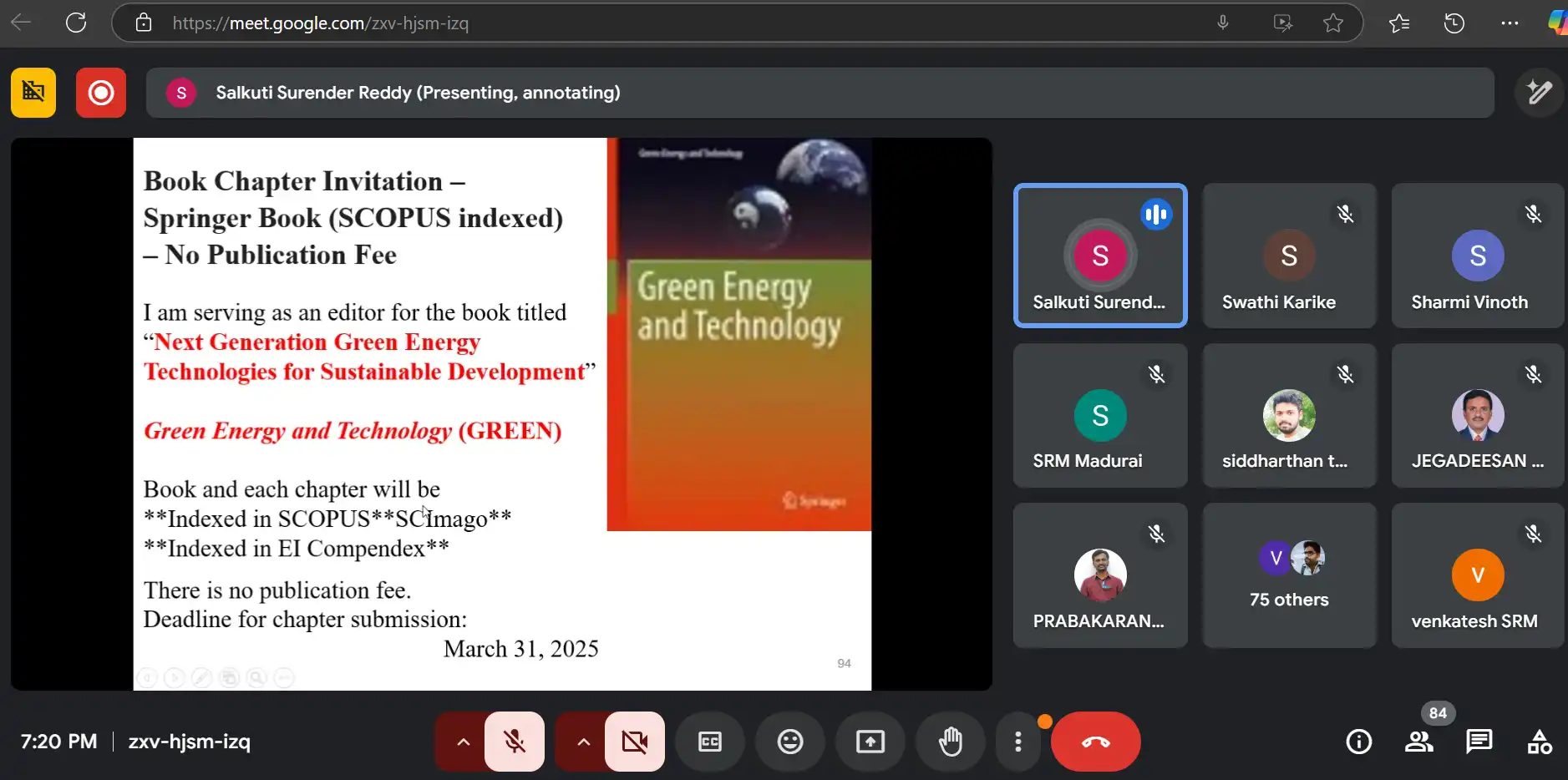Select Swathi Karike participant tile

(1289, 256)
